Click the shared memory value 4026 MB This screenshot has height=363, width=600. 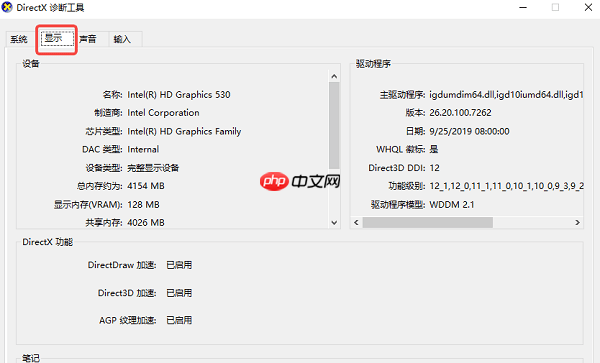pyautogui.click(x=146, y=223)
